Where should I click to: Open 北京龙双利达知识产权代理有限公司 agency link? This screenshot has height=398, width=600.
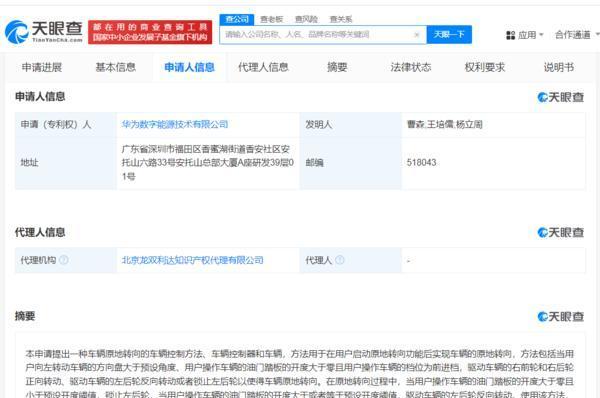192,260
